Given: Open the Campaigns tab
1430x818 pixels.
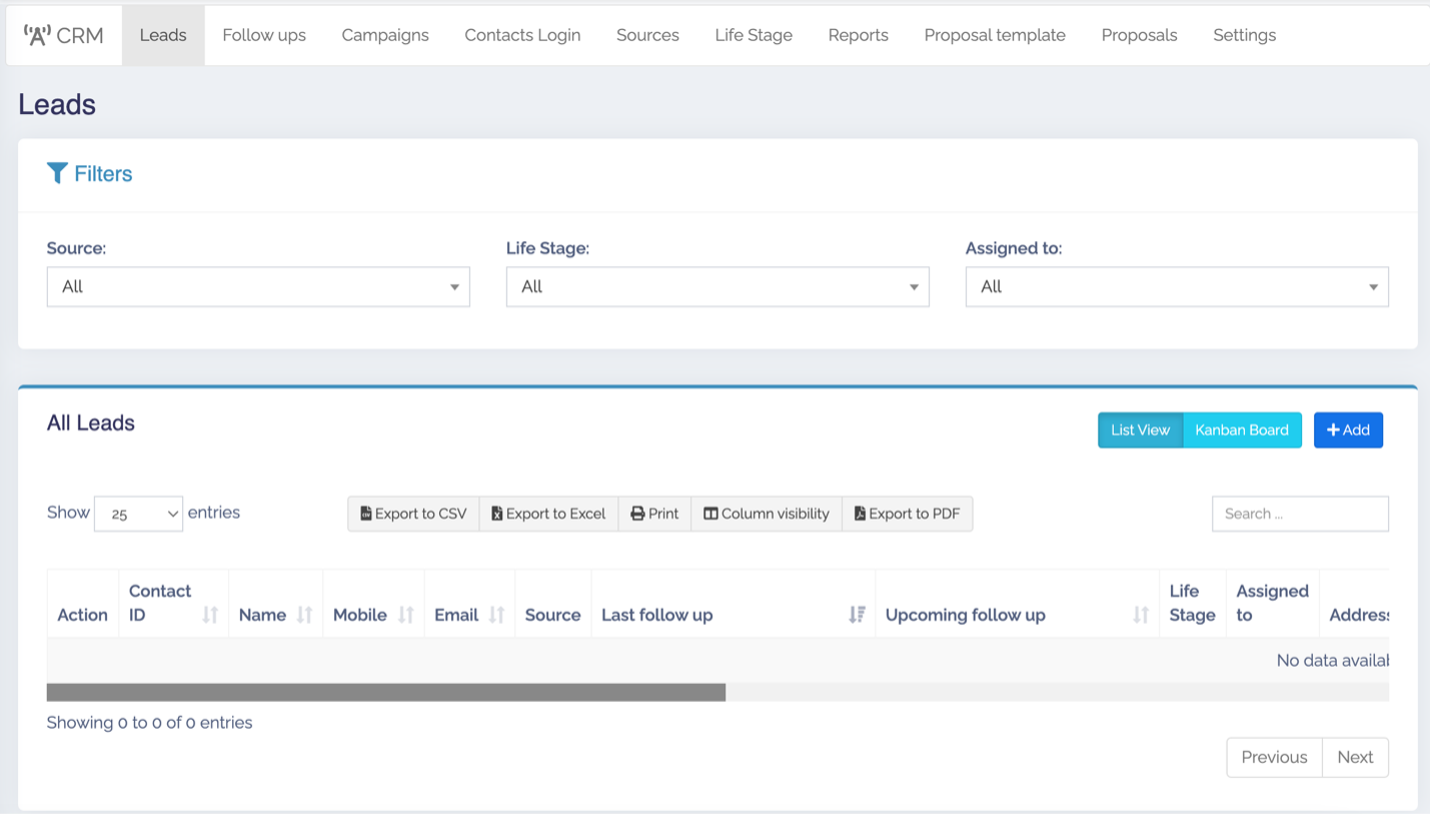Looking at the screenshot, I should tap(385, 35).
